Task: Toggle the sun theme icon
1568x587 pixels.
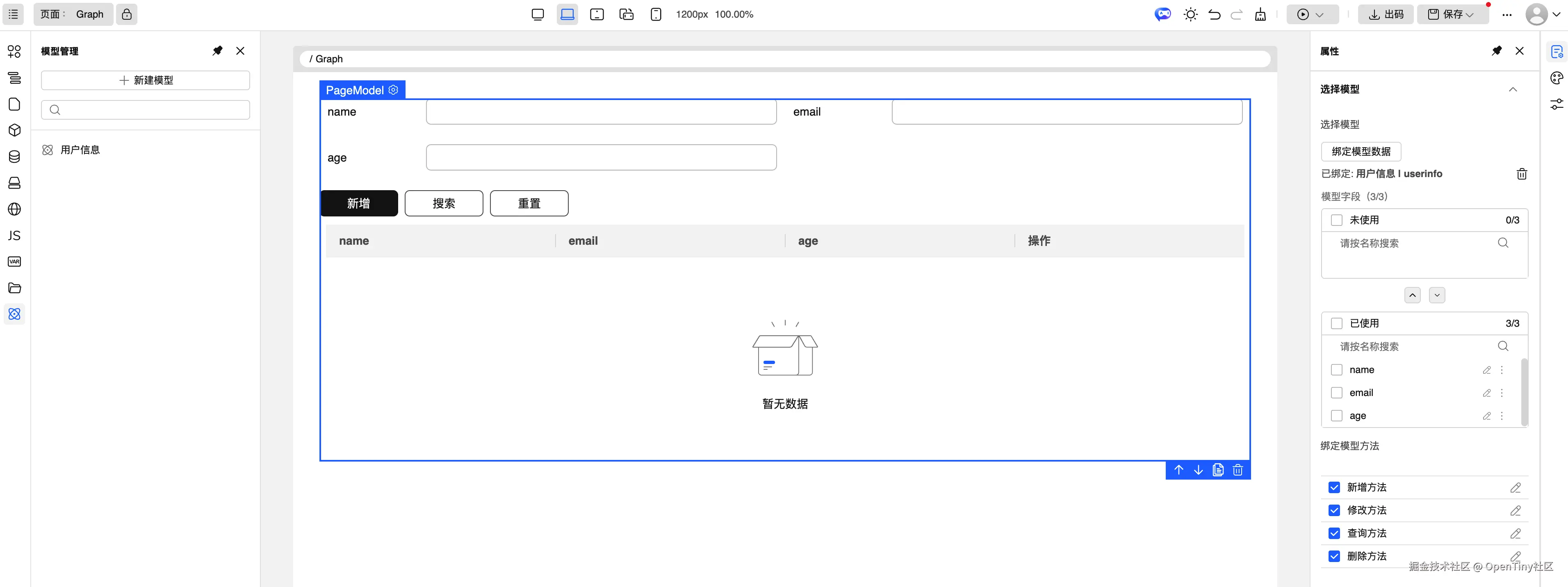Action: pyautogui.click(x=1190, y=15)
